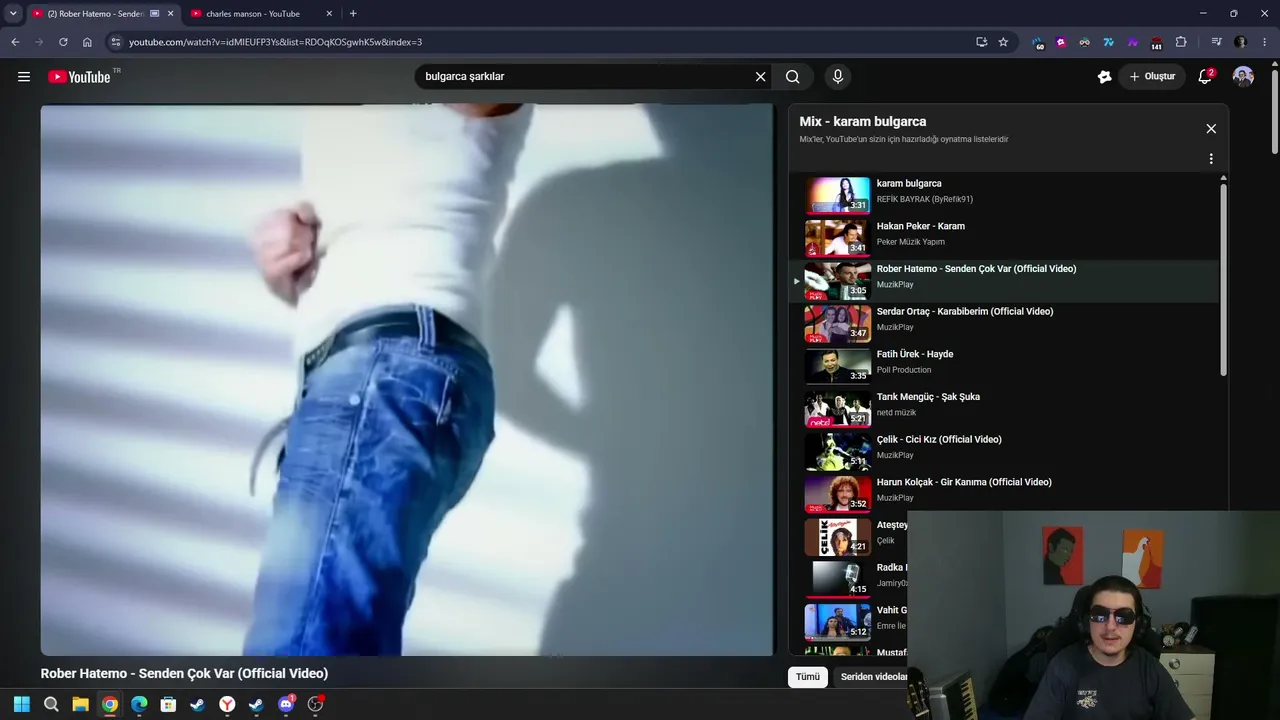1280x720 pixels.
Task: Close the Rober Hatemo tab
Action: (x=170, y=14)
